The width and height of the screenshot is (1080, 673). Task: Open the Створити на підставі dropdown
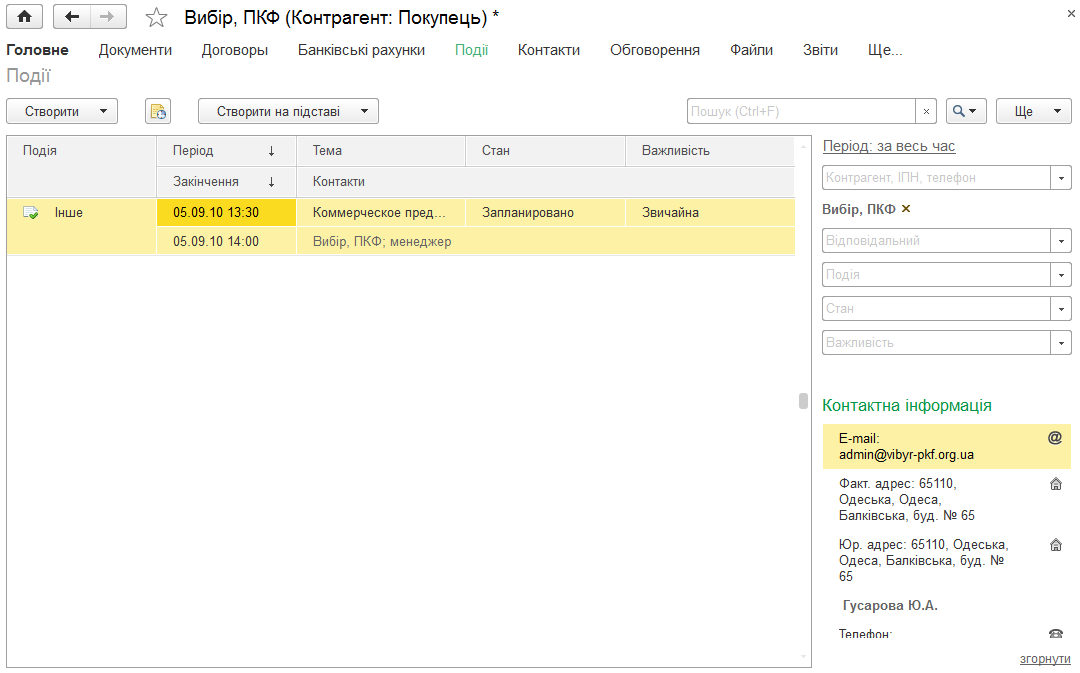click(x=288, y=111)
